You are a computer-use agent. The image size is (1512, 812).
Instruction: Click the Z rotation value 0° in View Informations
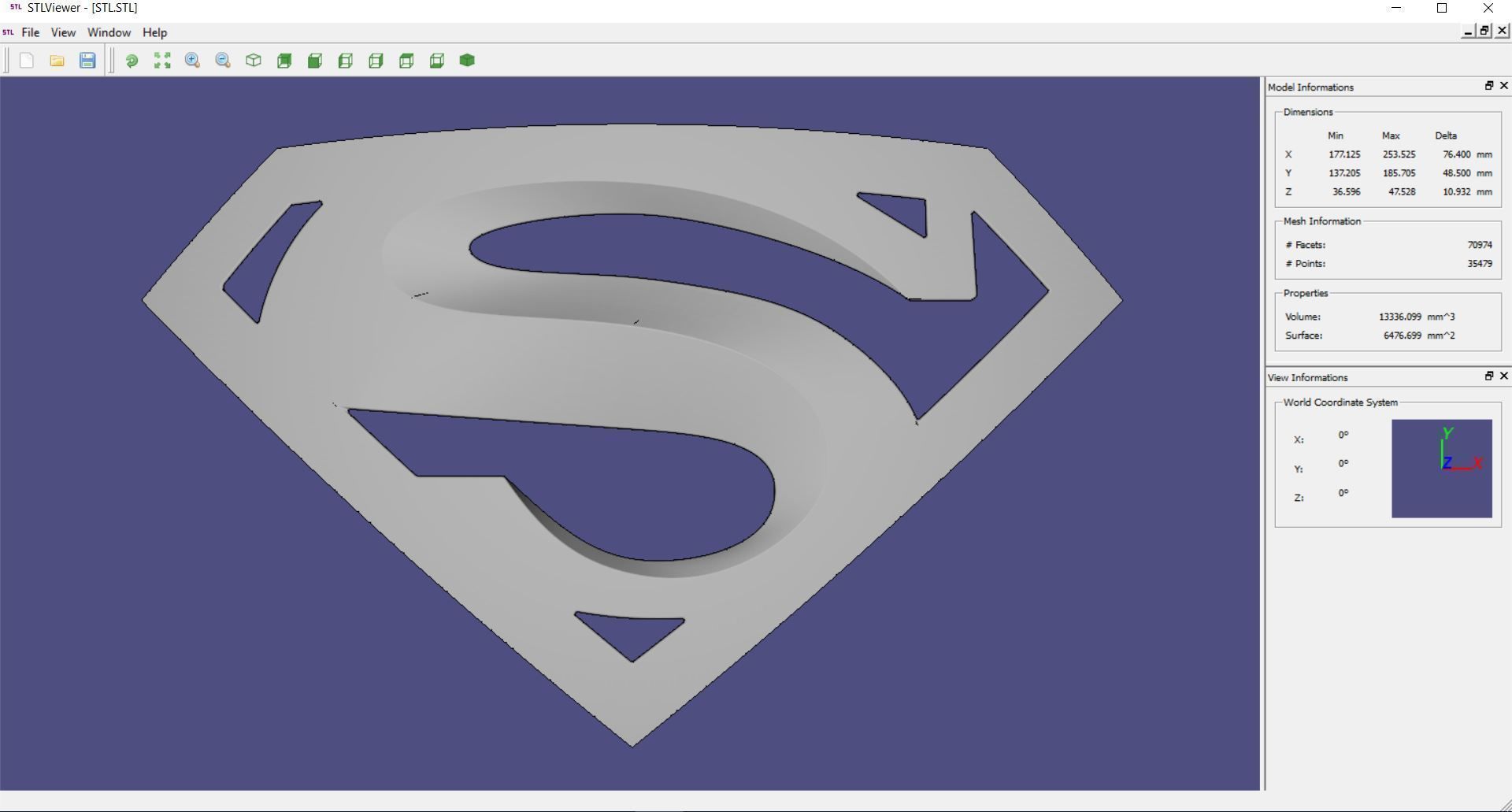point(1343,493)
